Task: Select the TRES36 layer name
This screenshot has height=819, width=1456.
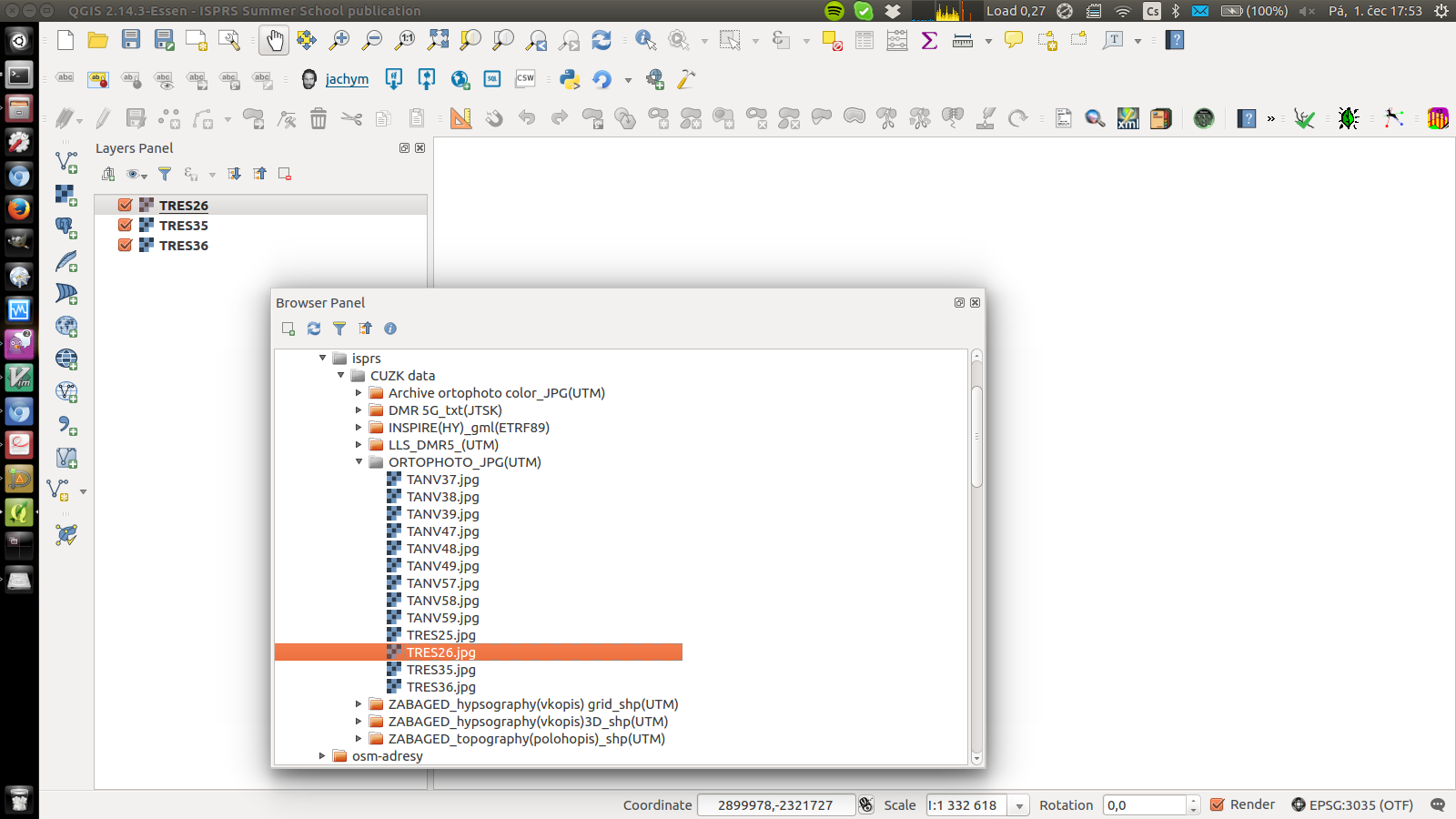Action: pyautogui.click(x=184, y=246)
